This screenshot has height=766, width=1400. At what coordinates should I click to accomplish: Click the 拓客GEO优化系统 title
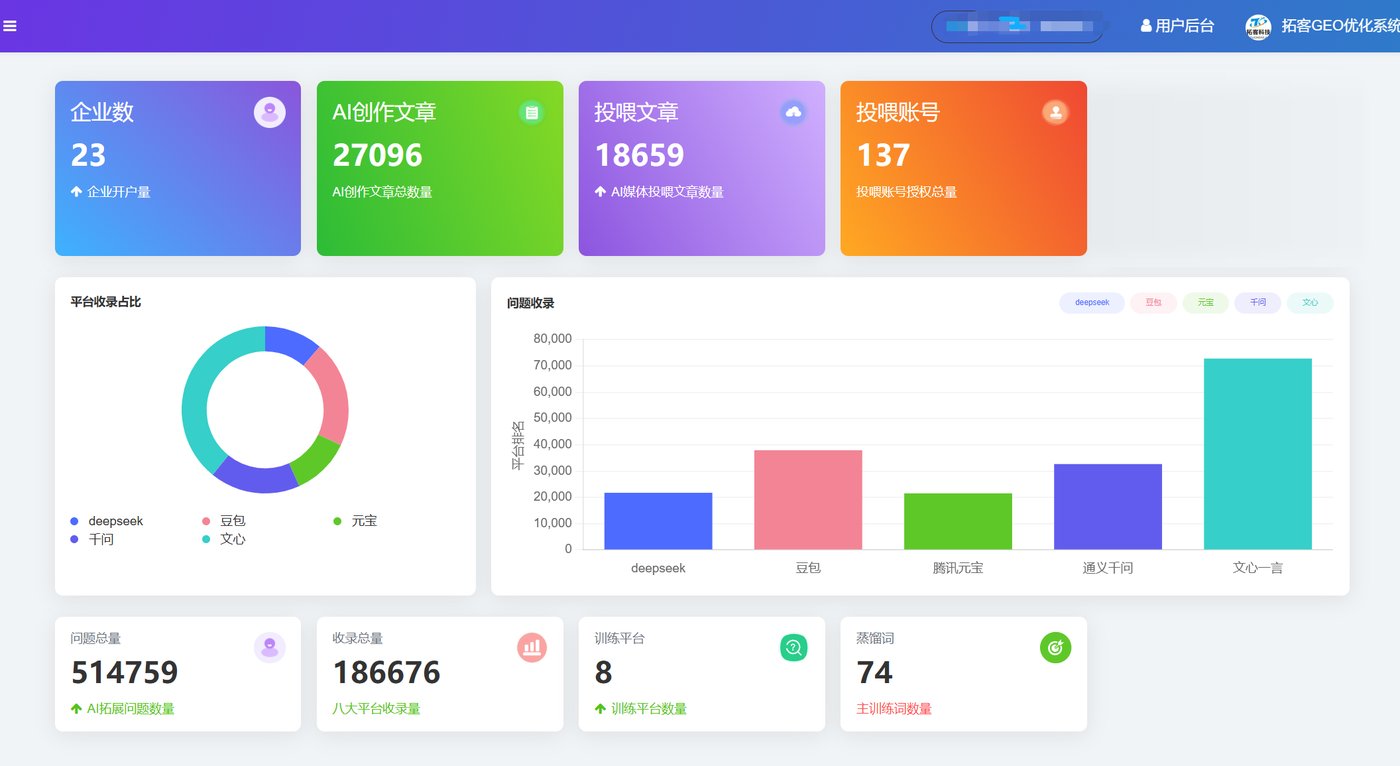tap(1341, 26)
